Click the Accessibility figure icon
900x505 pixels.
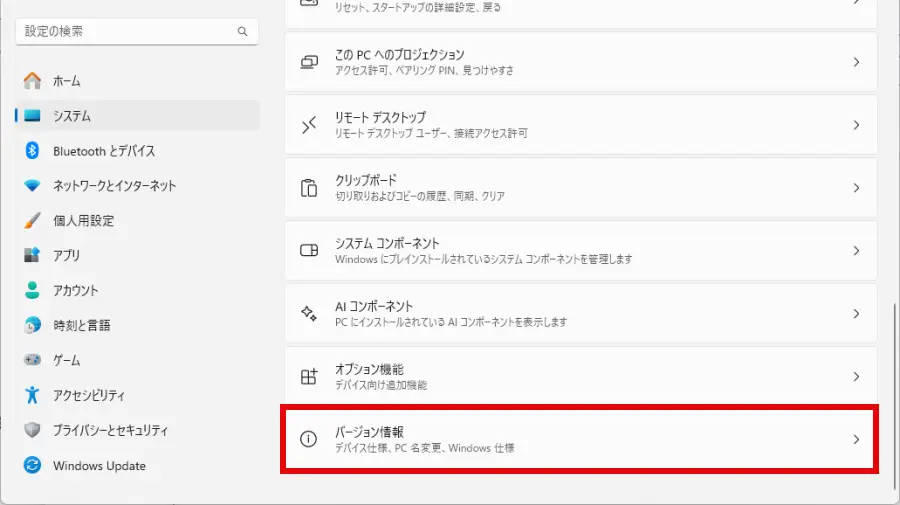[x=33, y=395]
